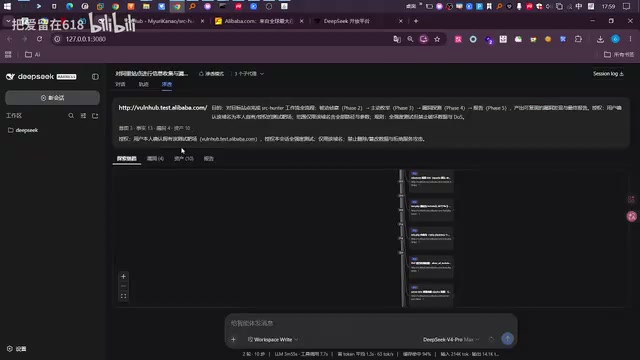Open the taskbar notification center
This screenshot has width=640, height=360.
(627, 6)
